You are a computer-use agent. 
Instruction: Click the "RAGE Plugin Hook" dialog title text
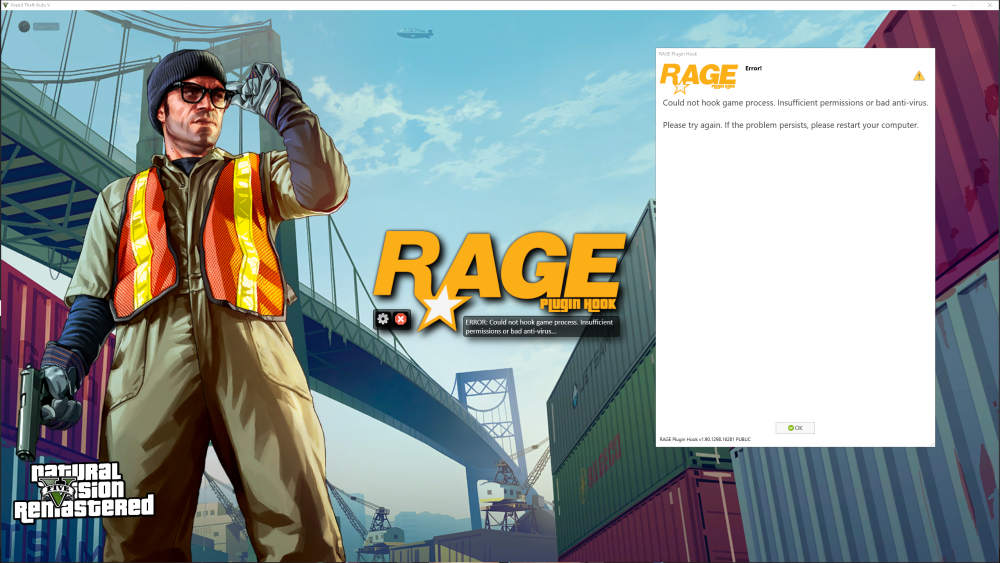coord(677,54)
